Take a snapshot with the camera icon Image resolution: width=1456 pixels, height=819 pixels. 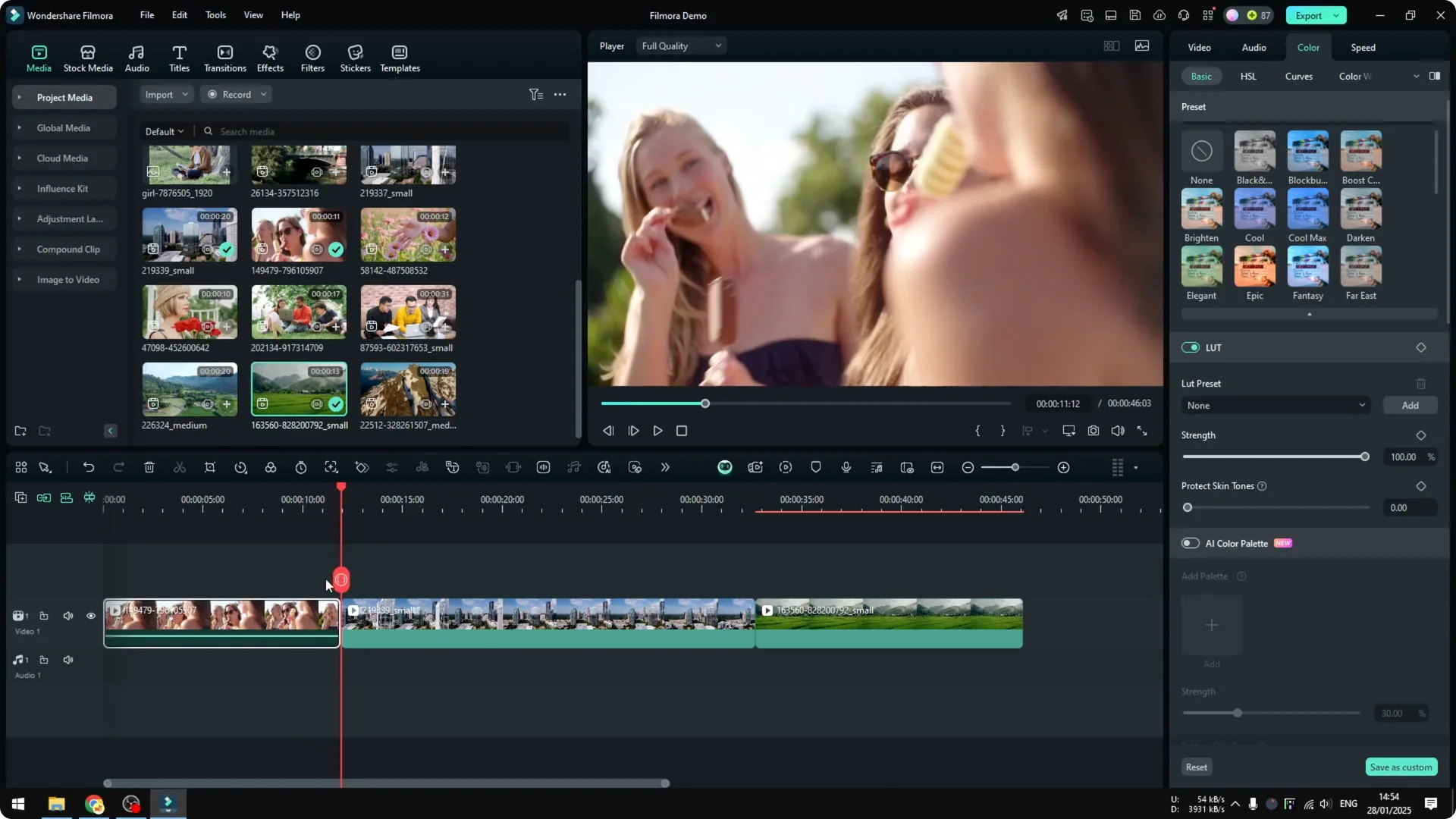pos(1093,431)
